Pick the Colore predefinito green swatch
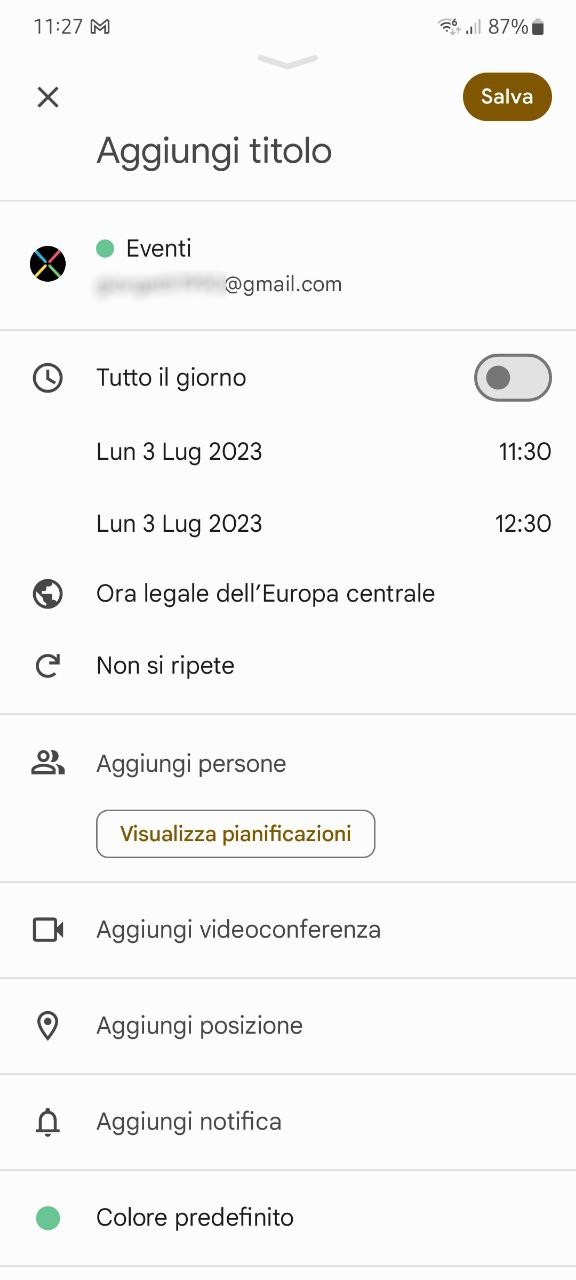 (x=48, y=1218)
